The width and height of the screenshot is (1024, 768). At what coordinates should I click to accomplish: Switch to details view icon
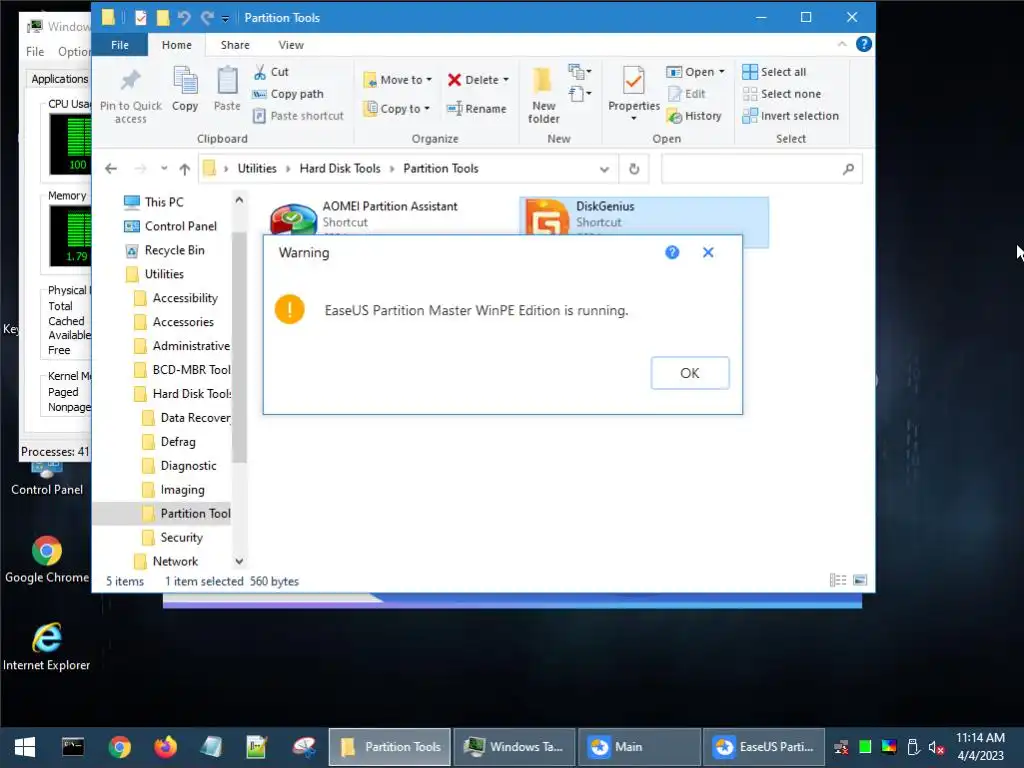point(838,580)
